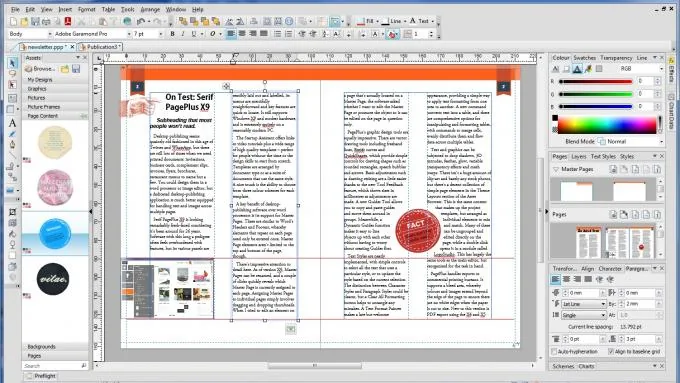Screen dimensions: 680x383
Task: Select the Artistic Text 'A' tool
Action: pyautogui.click(x=12, y=123)
